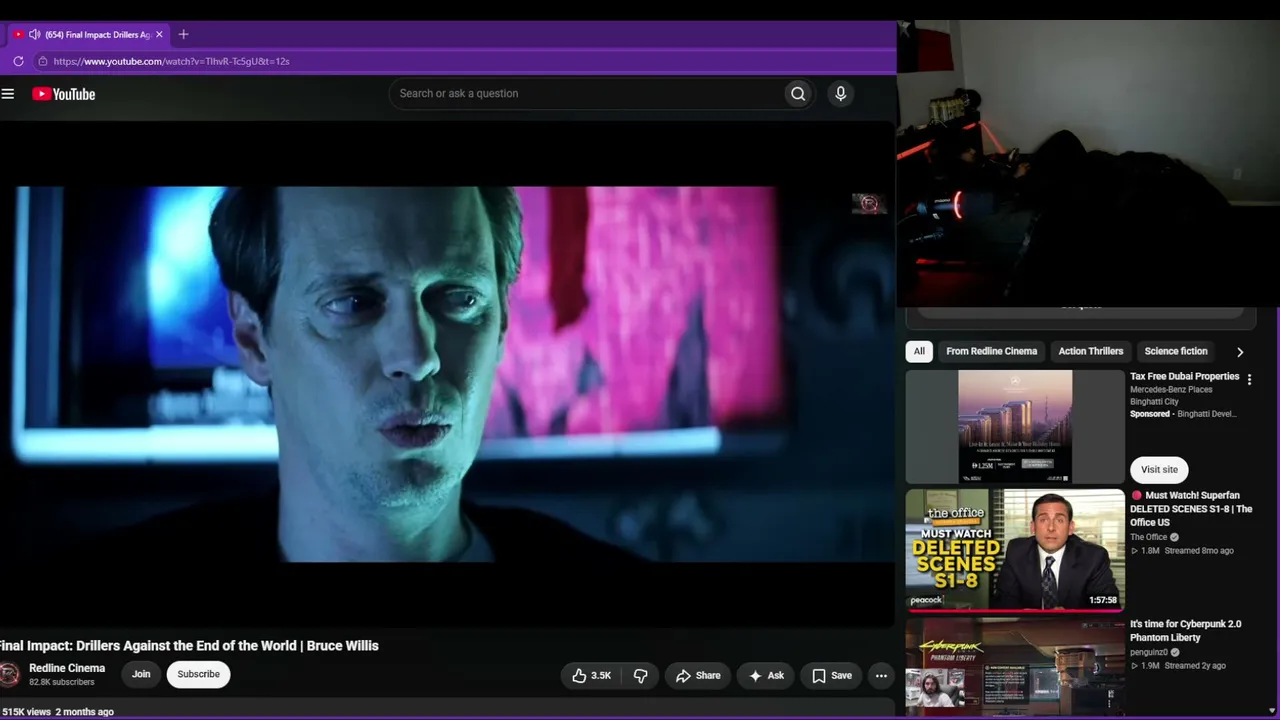Select the All filter chip
1280x720 pixels.
coord(919,351)
